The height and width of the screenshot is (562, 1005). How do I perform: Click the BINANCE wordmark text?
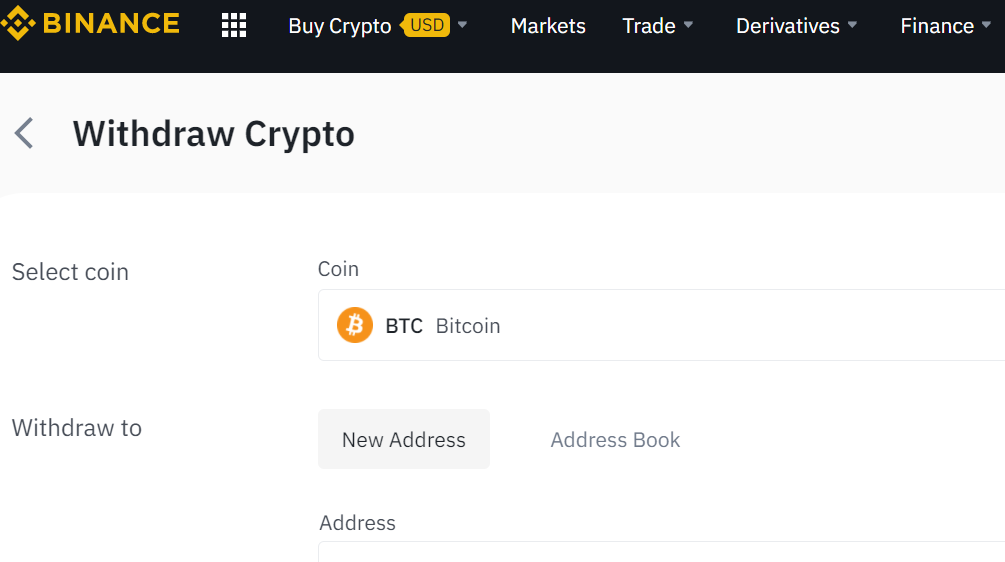click(x=111, y=24)
